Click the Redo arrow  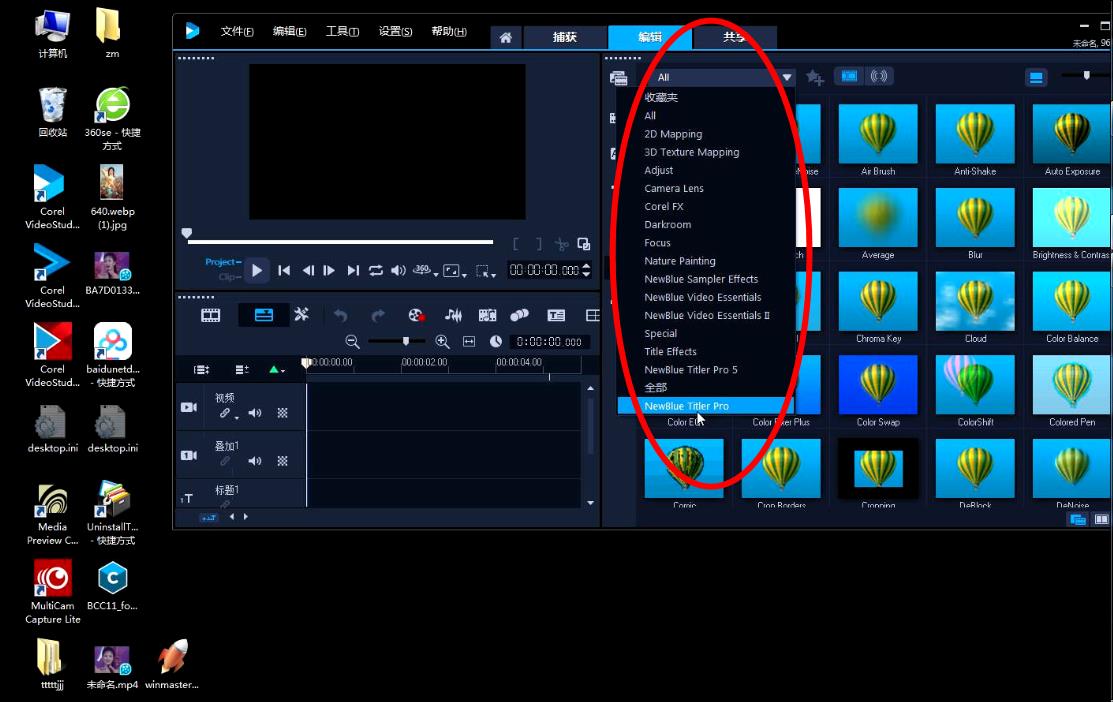click(x=378, y=315)
